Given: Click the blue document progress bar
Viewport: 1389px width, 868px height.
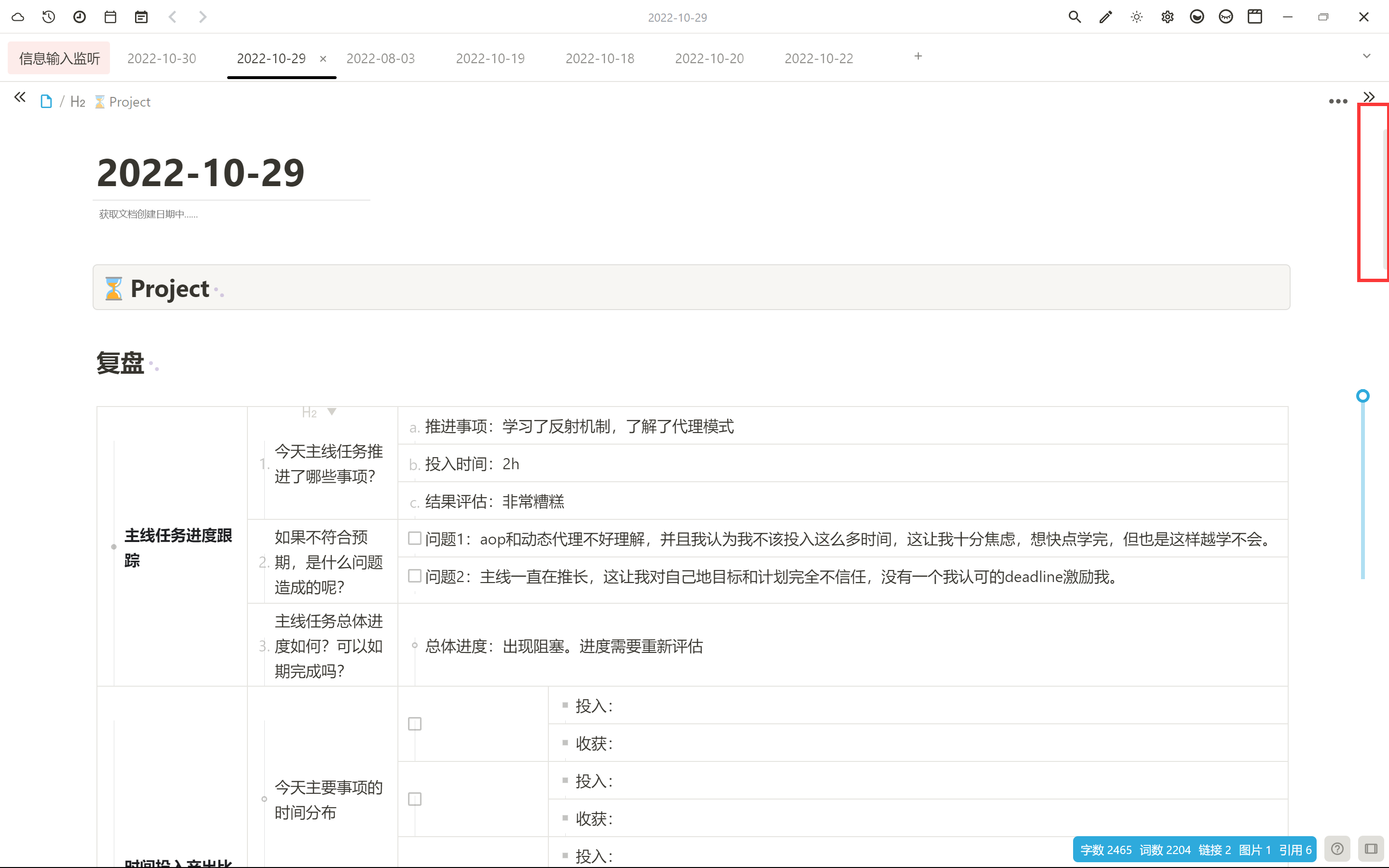Looking at the screenshot, I should click(x=1362, y=491).
